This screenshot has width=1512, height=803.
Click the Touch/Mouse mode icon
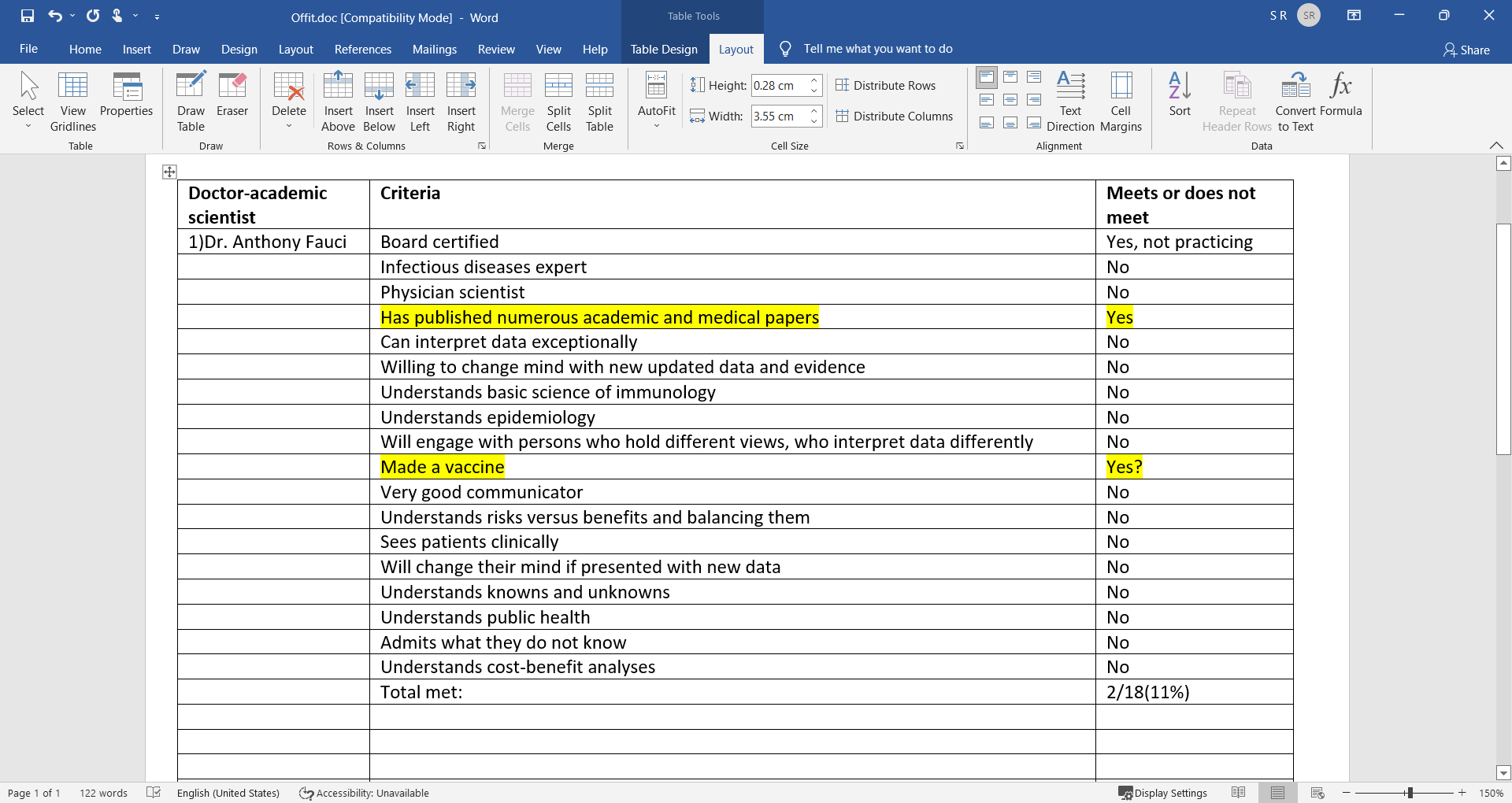click(117, 16)
